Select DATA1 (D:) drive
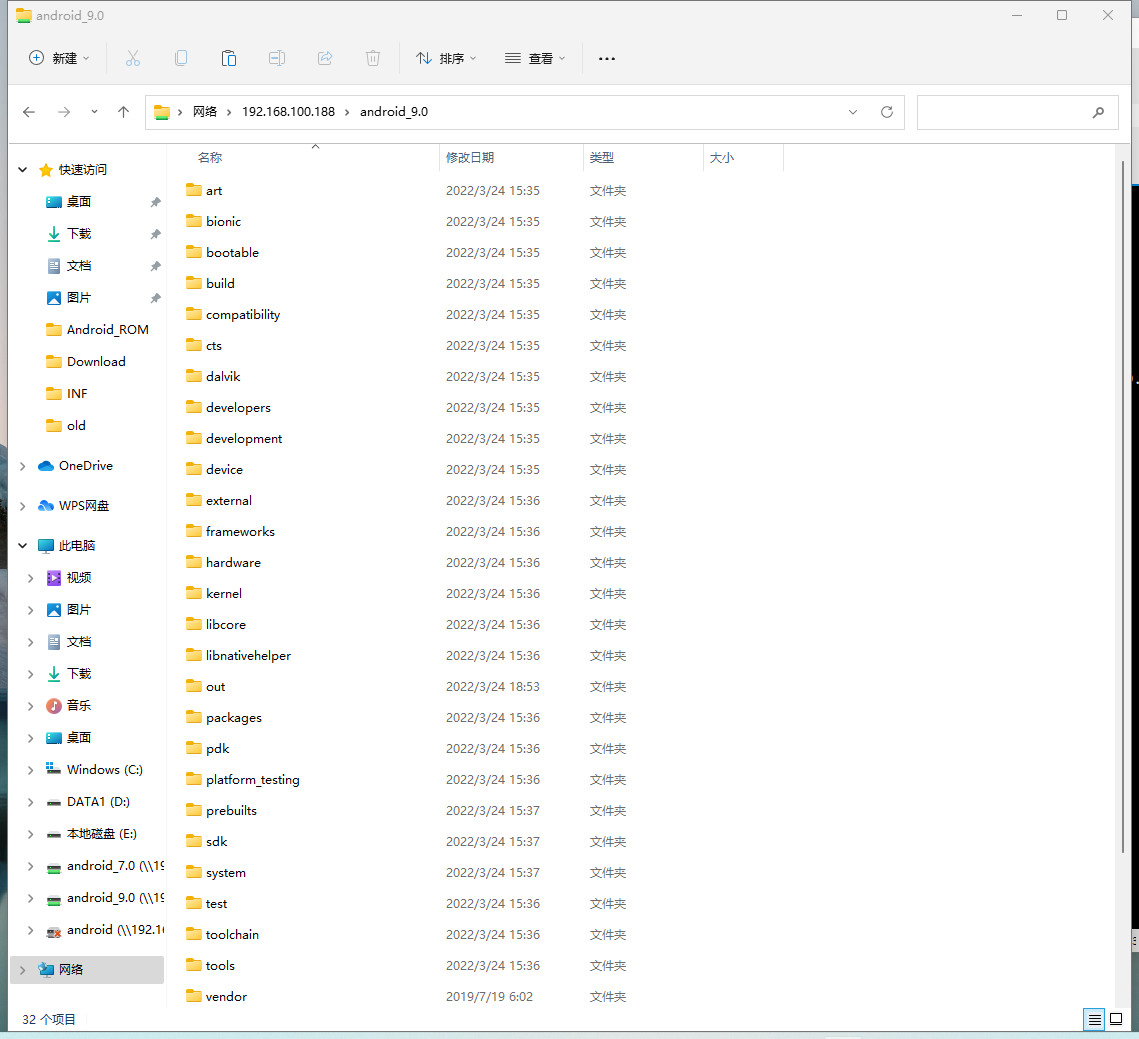Image resolution: width=1139 pixels, height=1039 pixels. pyautogui.click(x=98, y=801)
